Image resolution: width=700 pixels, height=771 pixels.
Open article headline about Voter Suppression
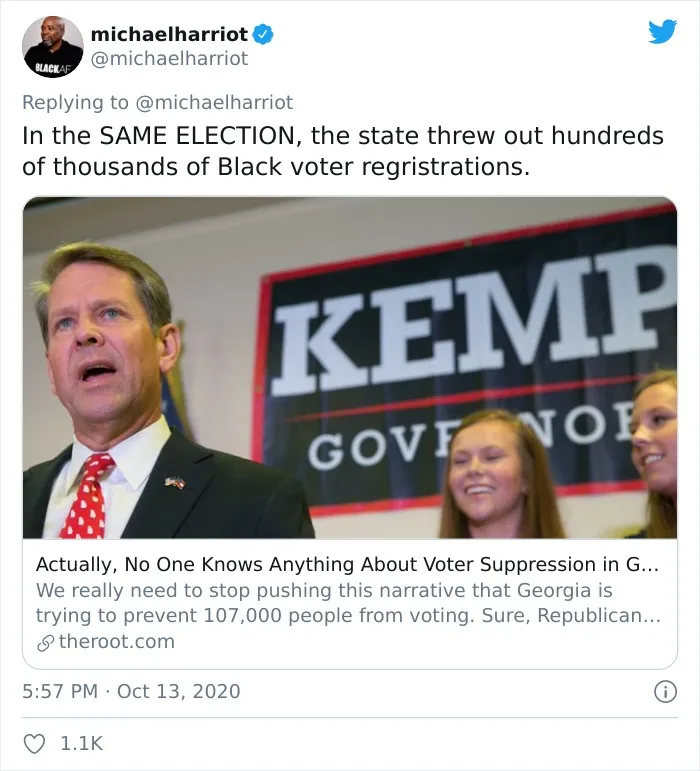[347, 564]
